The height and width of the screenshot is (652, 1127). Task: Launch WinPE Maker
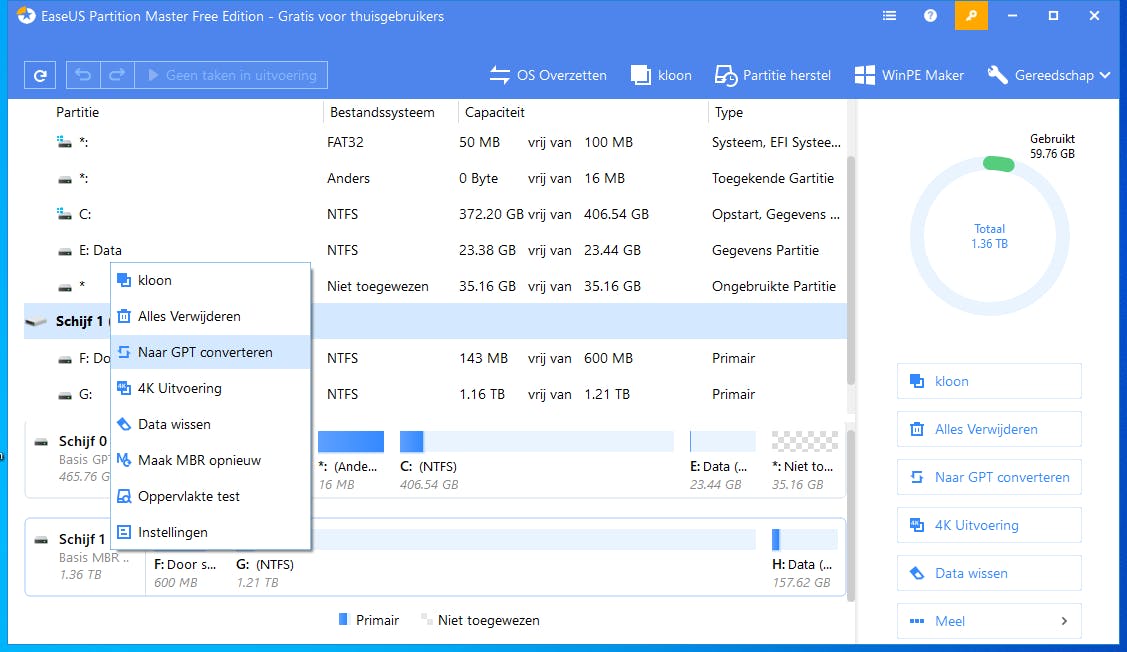point(908,75)
